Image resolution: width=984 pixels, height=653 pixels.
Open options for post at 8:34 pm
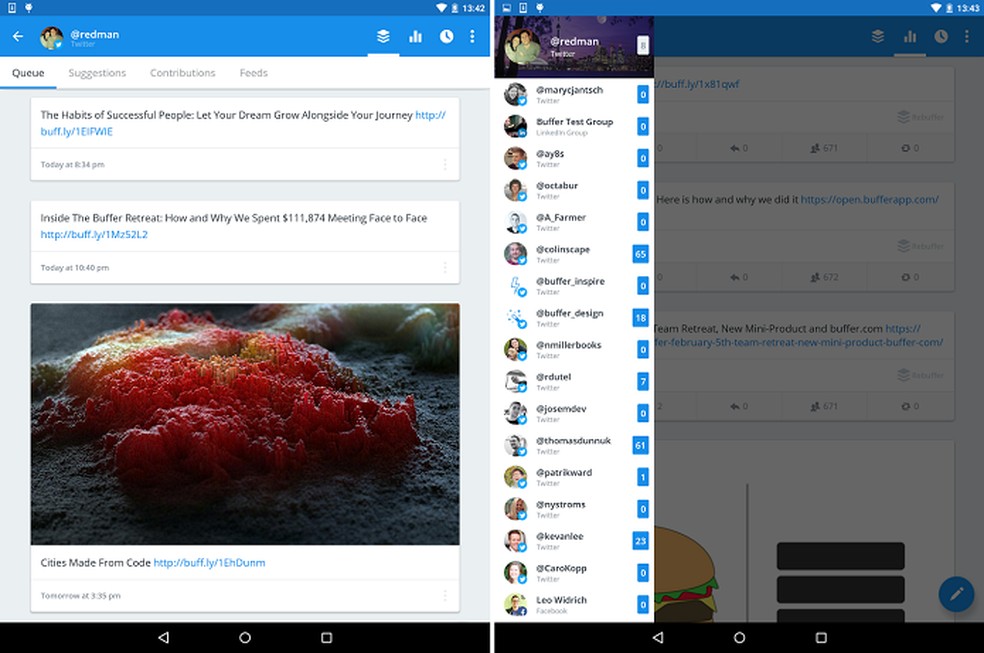(445, 164)
